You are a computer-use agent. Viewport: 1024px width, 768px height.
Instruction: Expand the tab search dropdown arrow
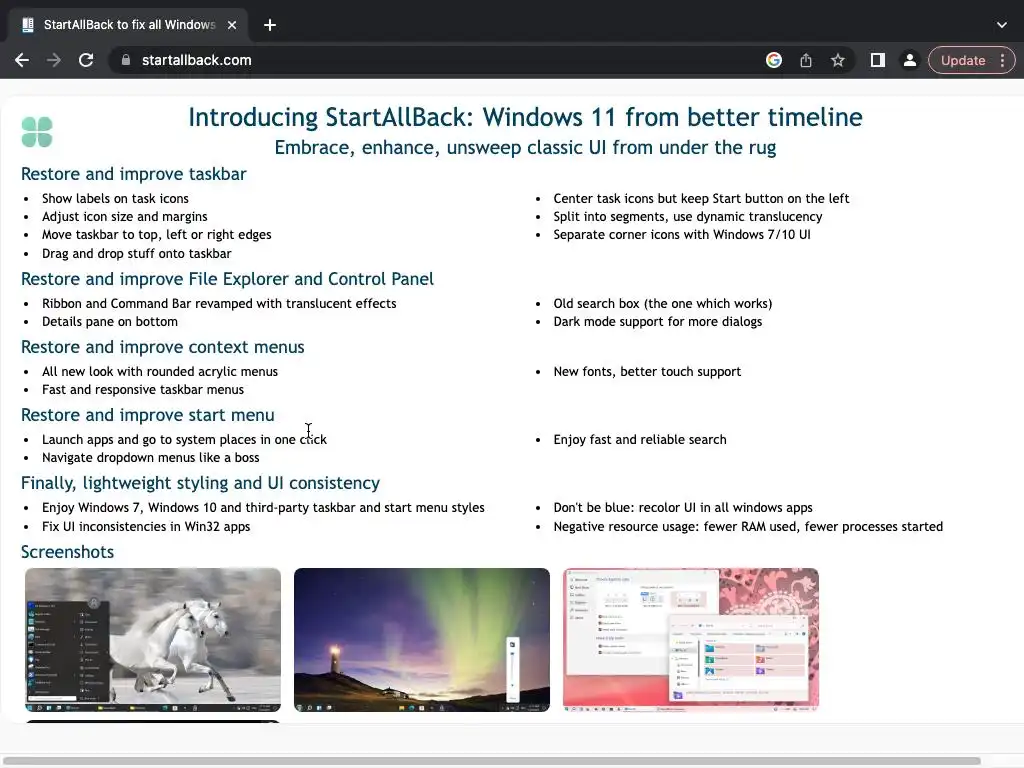1002,25
